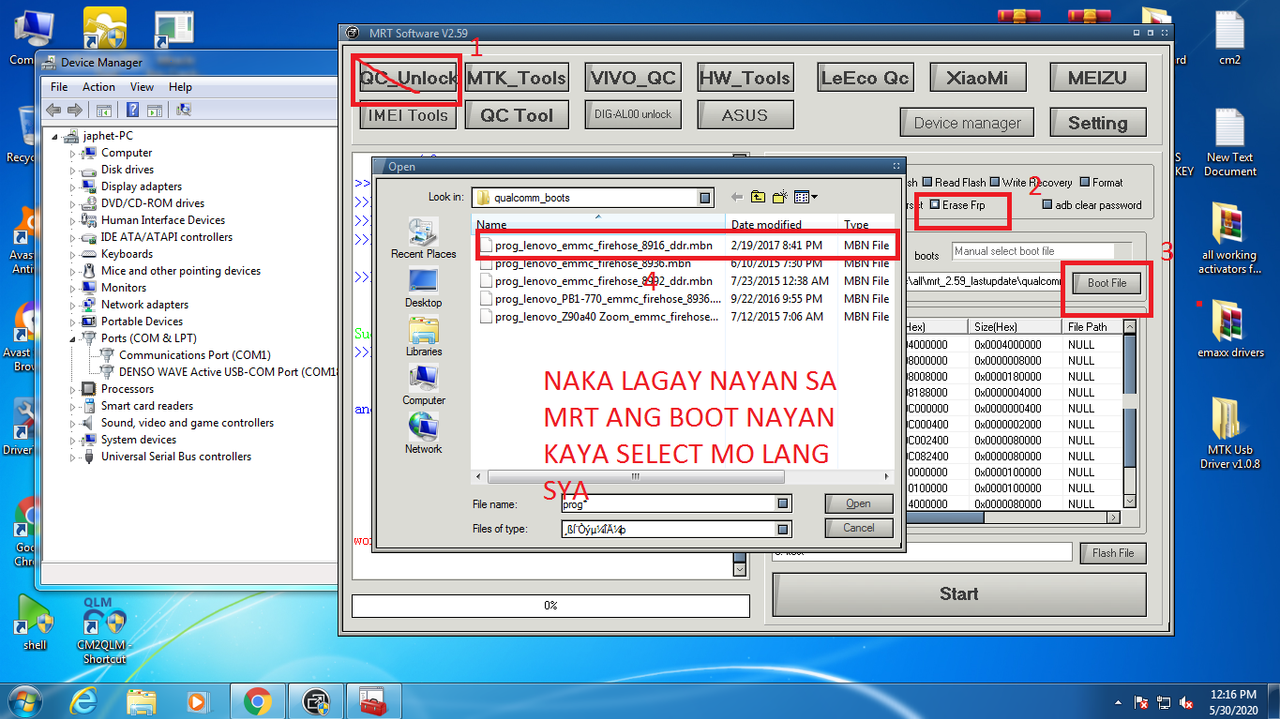Open Google Chrome from the taskbar
The width and height of the screenshot is (1280, 719).
click(257, 700)
